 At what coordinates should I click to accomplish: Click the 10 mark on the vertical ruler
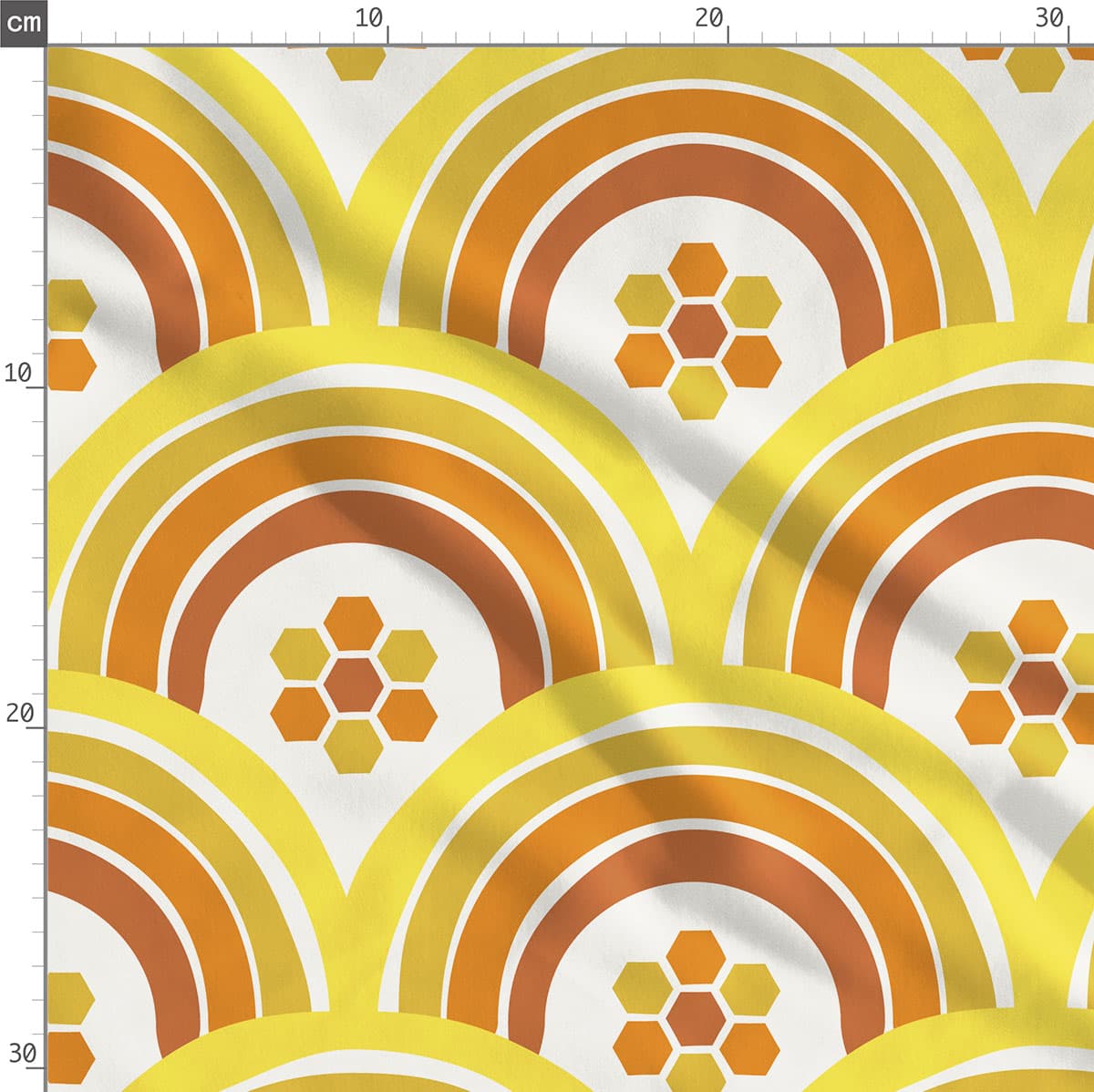[20, 373]
